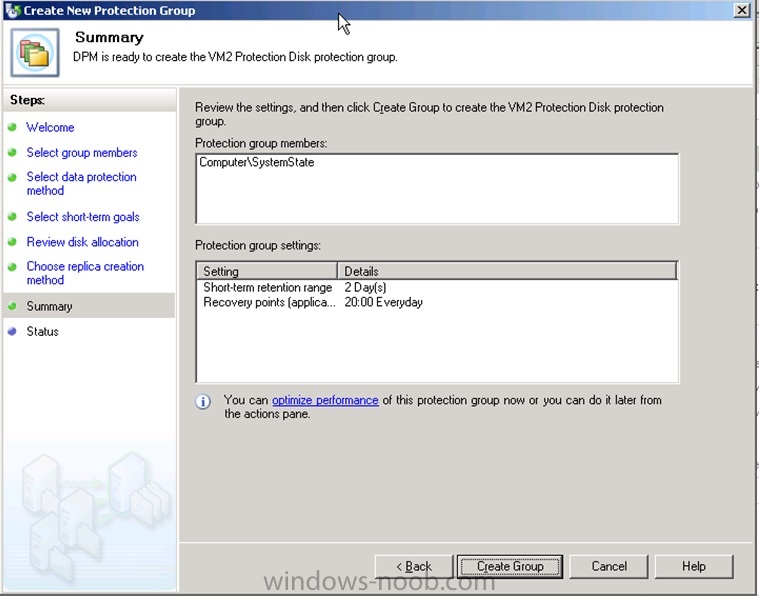This screenshot has height=596, width=759.
Task: Click the green bullet beside Welcome
Action: click(x=13, y=127)
